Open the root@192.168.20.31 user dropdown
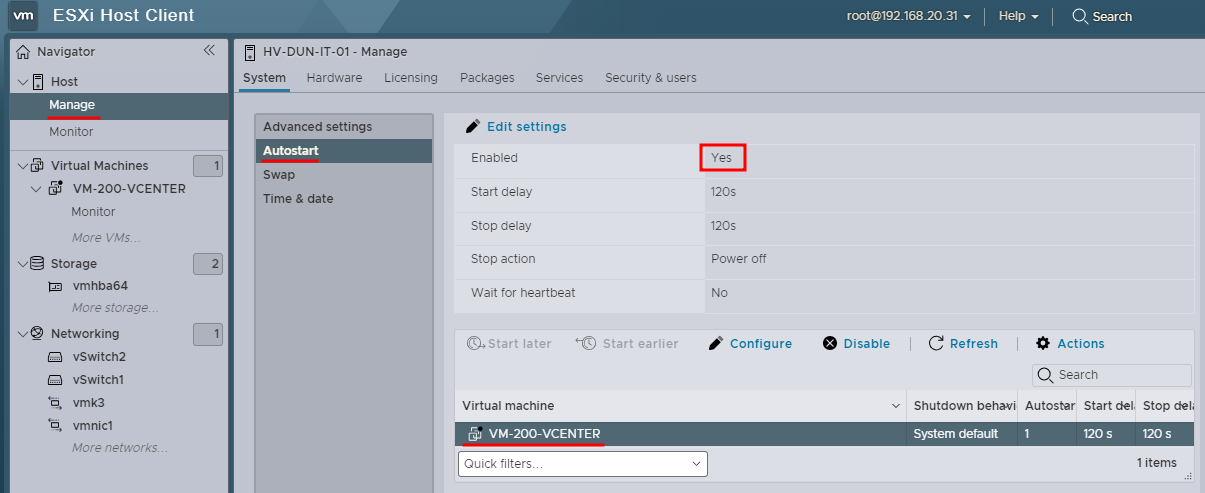 pyautogui.click(x=909, y=16)
